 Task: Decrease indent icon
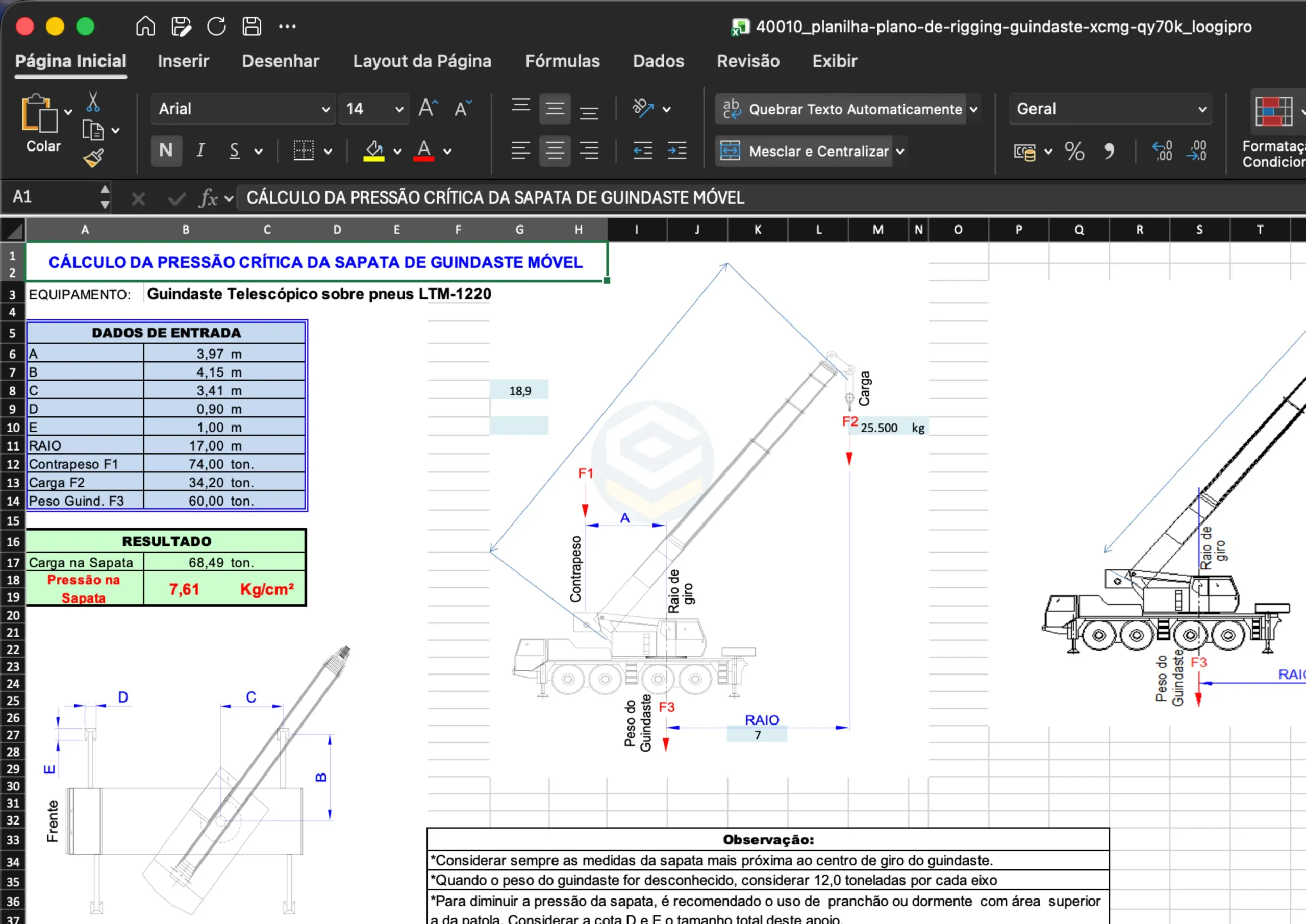click(x=643, y=151)
